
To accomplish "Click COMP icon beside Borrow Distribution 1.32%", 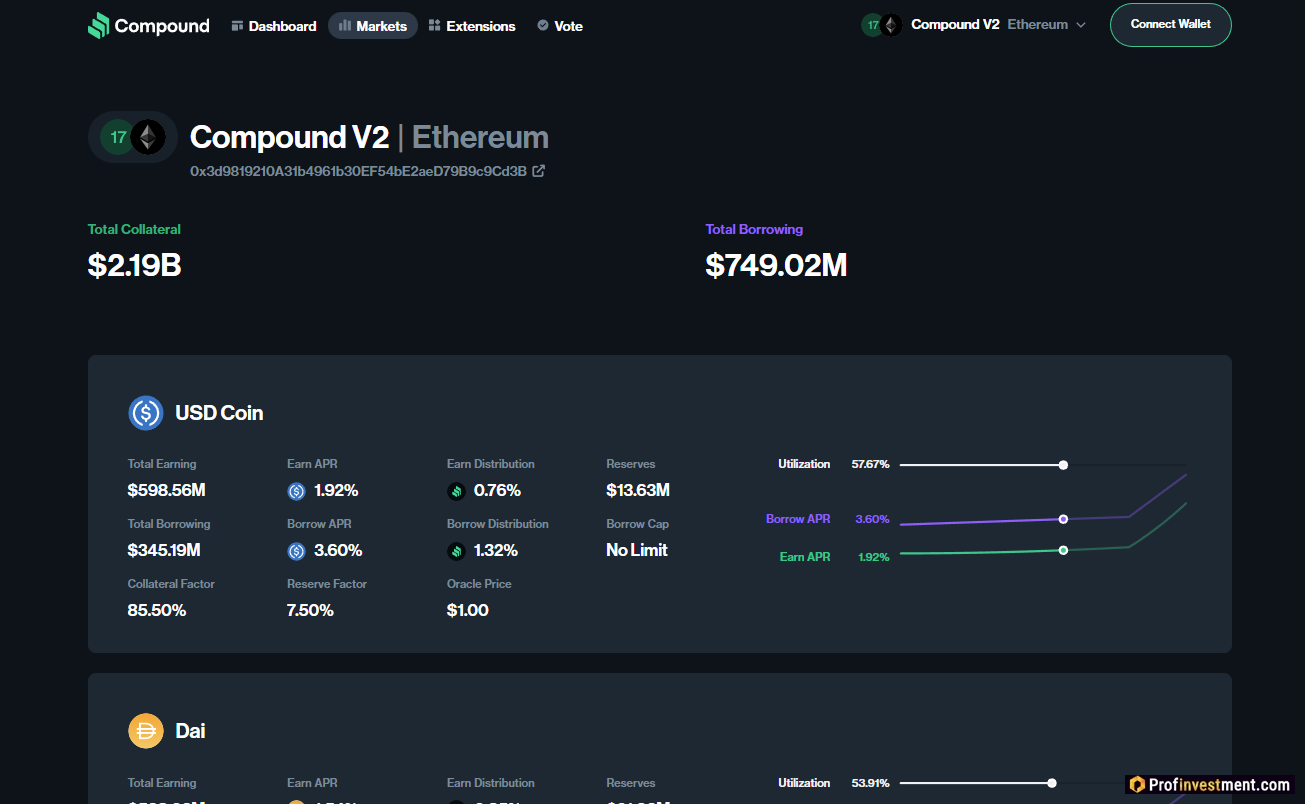I will [x=456, y=551].
